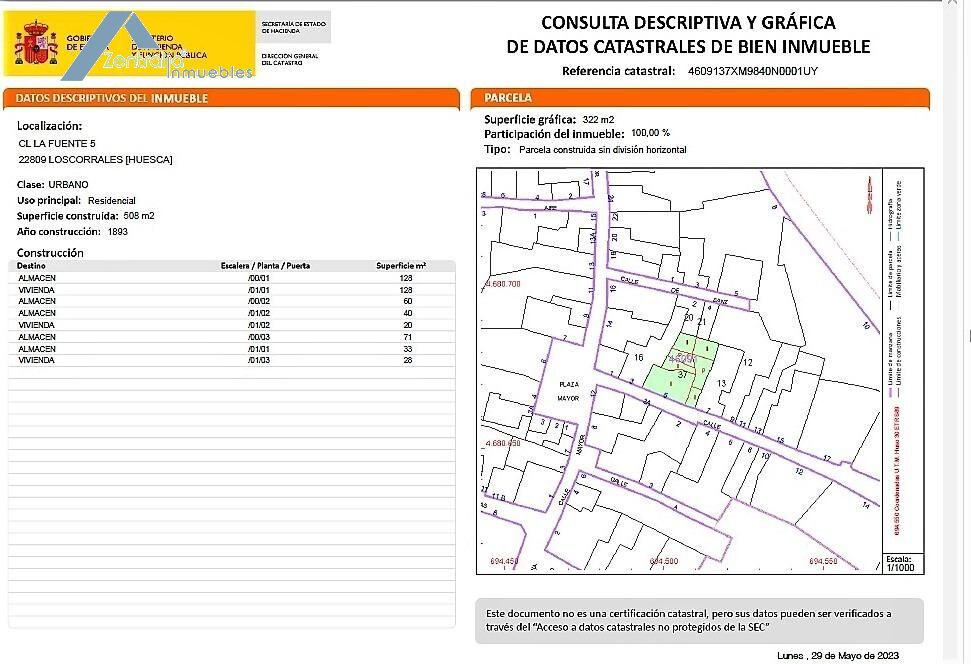This screenshot has width=971, height=664.
Task: Close the document viewer with the X
Action: click(x=952, y=2)
